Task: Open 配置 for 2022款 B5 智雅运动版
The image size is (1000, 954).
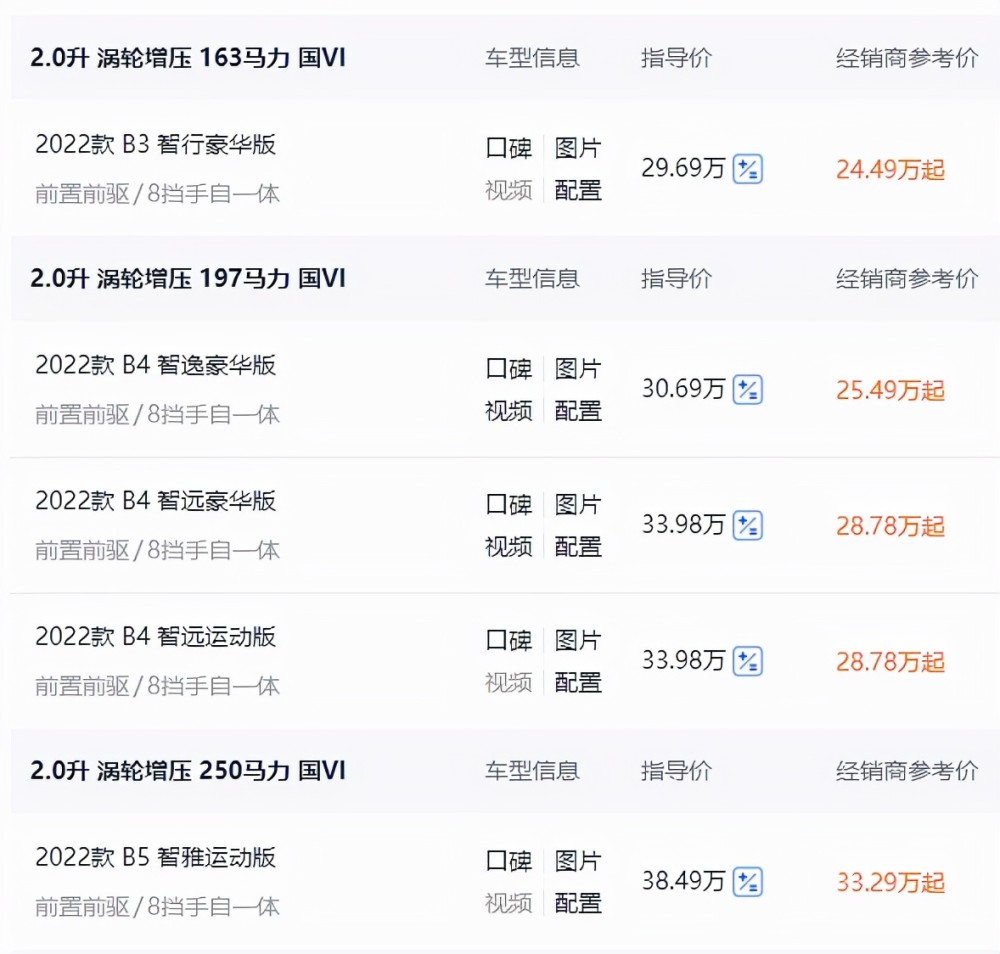Action: point(578,903)
